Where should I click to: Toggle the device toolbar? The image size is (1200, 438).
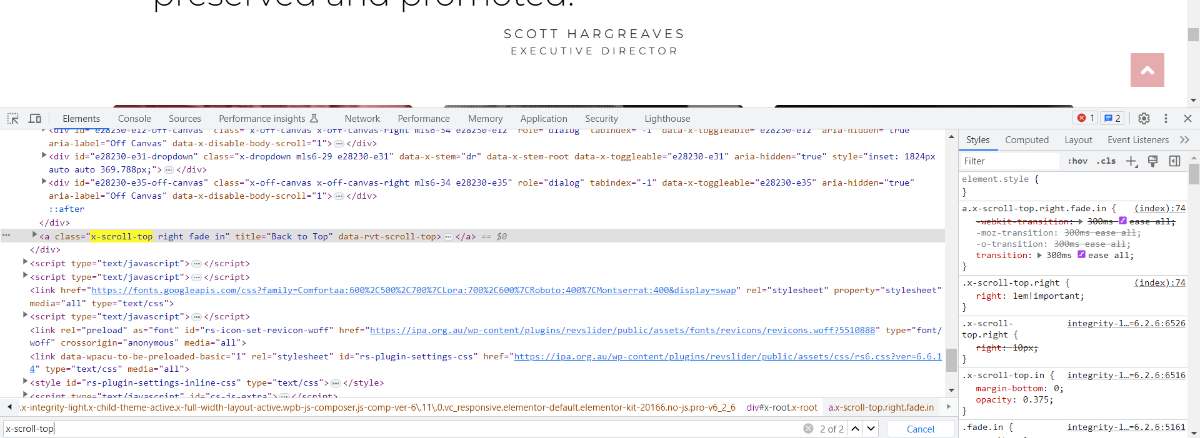click(x=35, y=118)
